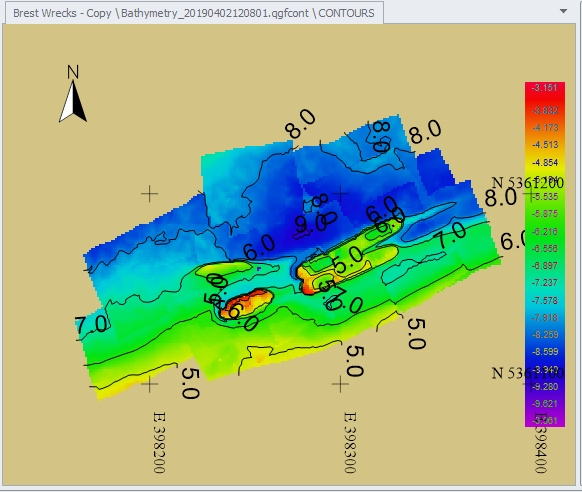Click the -7.237 value on the depth legend
Viewport: 582px width, 492px height.
tap(545, 283)
